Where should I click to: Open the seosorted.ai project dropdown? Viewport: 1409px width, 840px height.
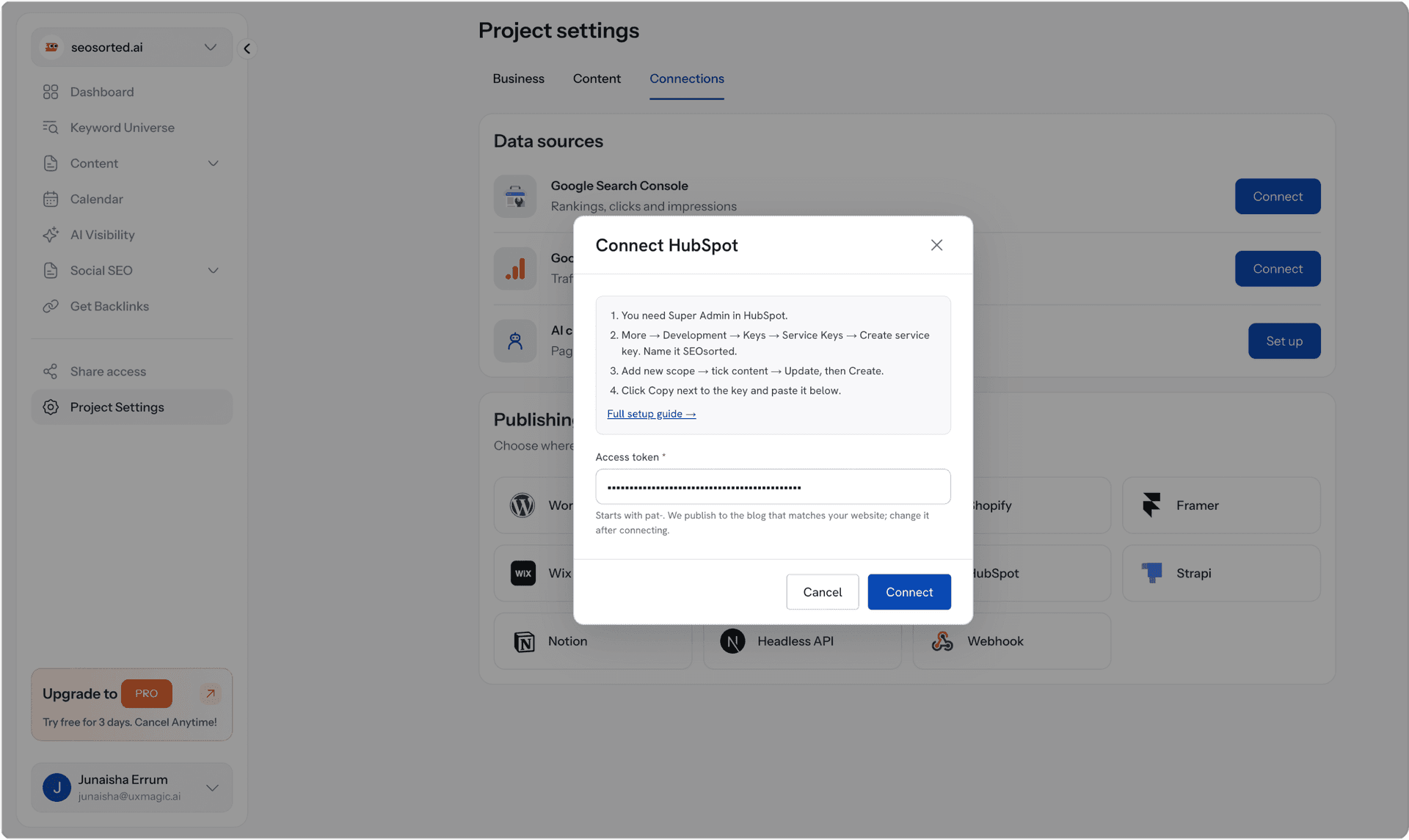132,47
